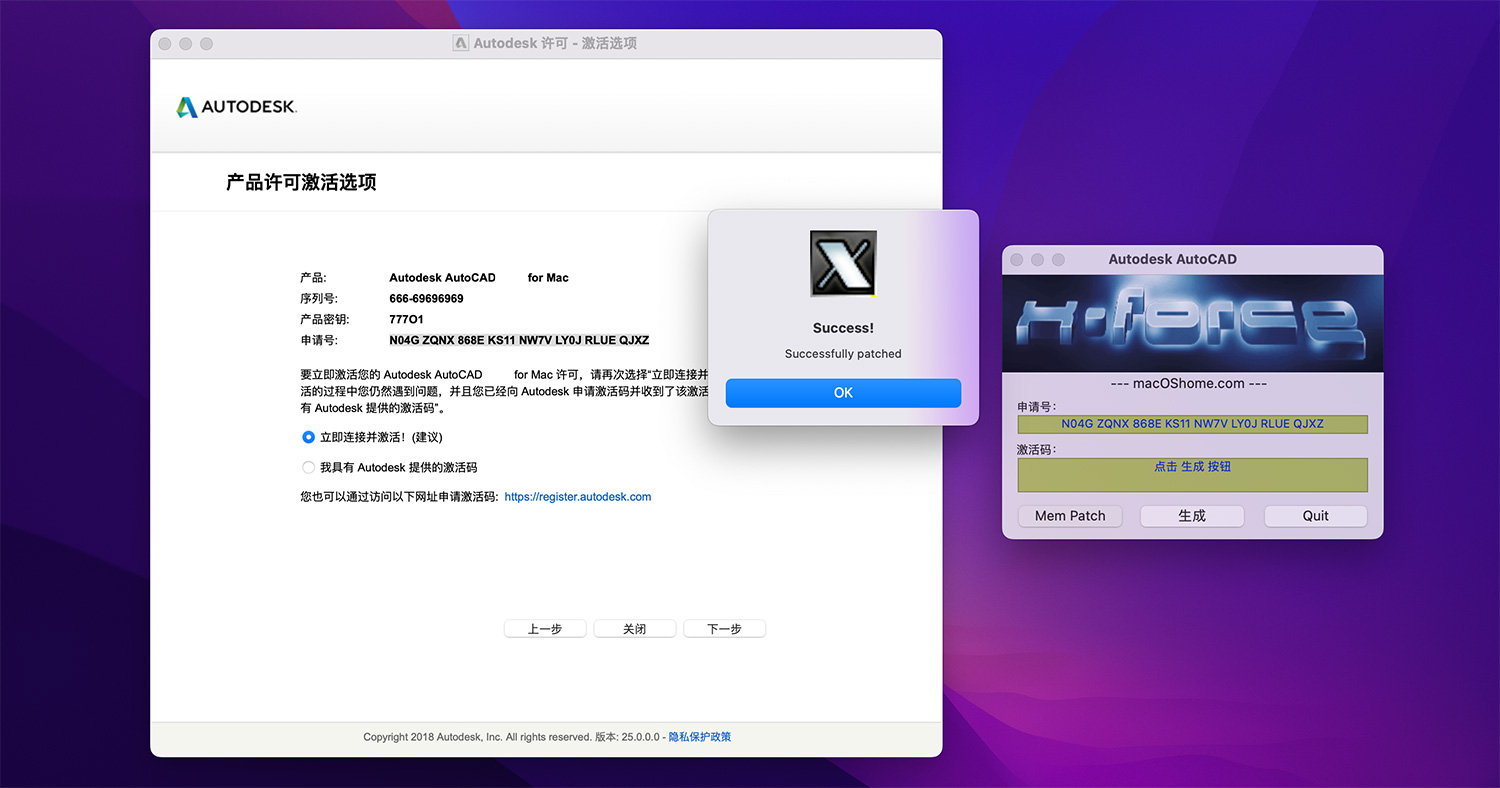Click the 关闭 close button
The height and width of the screenshot is (788, 1500).
[634, 629]
